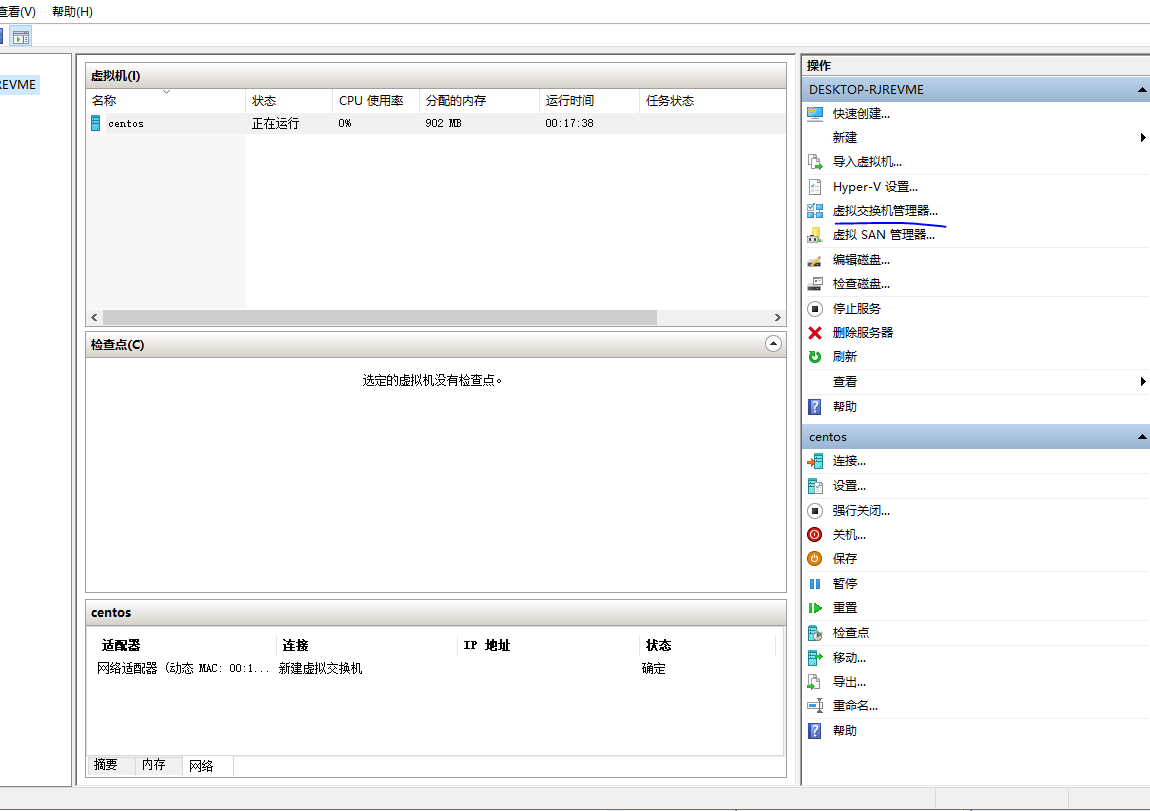Click the 00:17:38 uptime cell

pos(569,123)
